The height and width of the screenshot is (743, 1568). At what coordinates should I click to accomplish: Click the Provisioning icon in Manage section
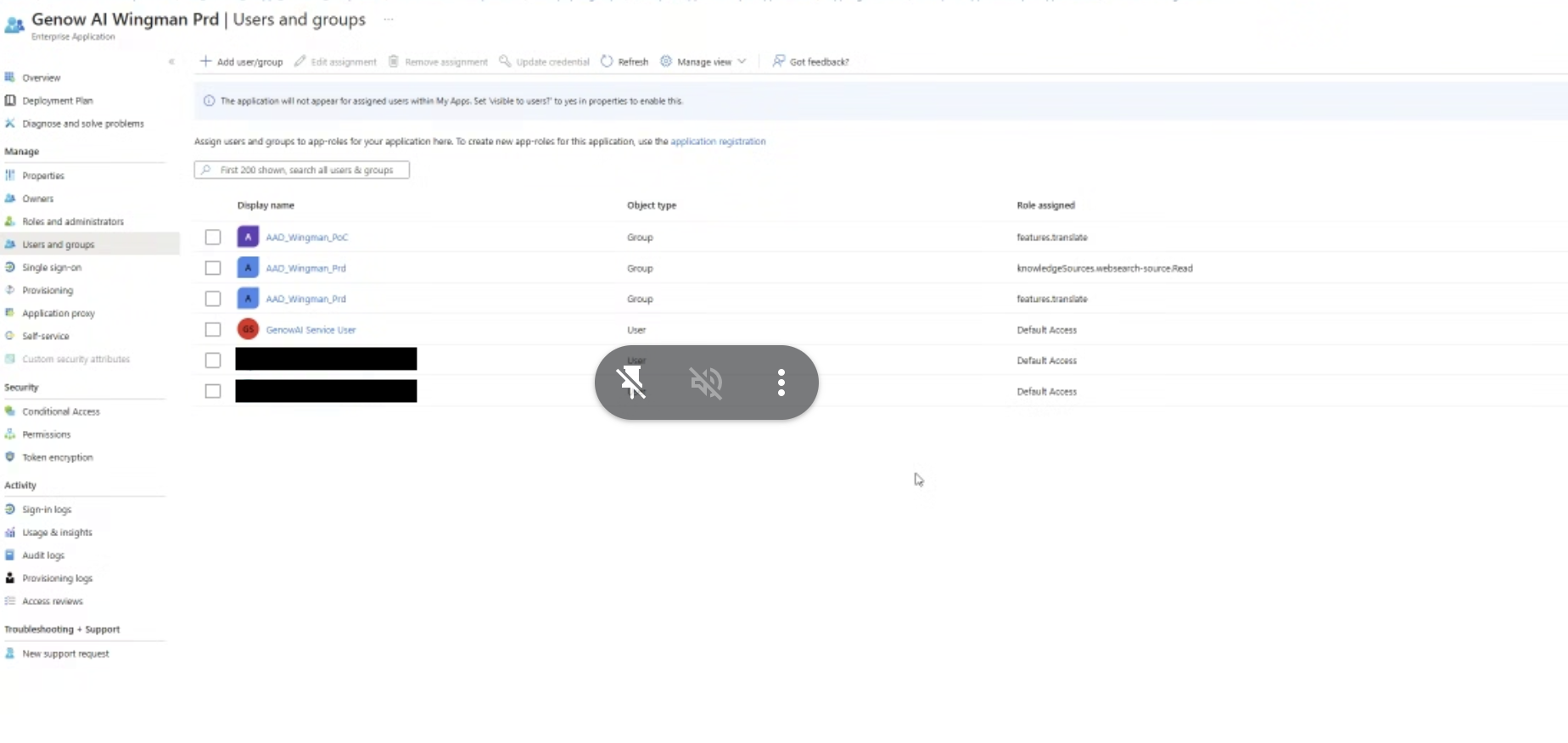[10, 290]
